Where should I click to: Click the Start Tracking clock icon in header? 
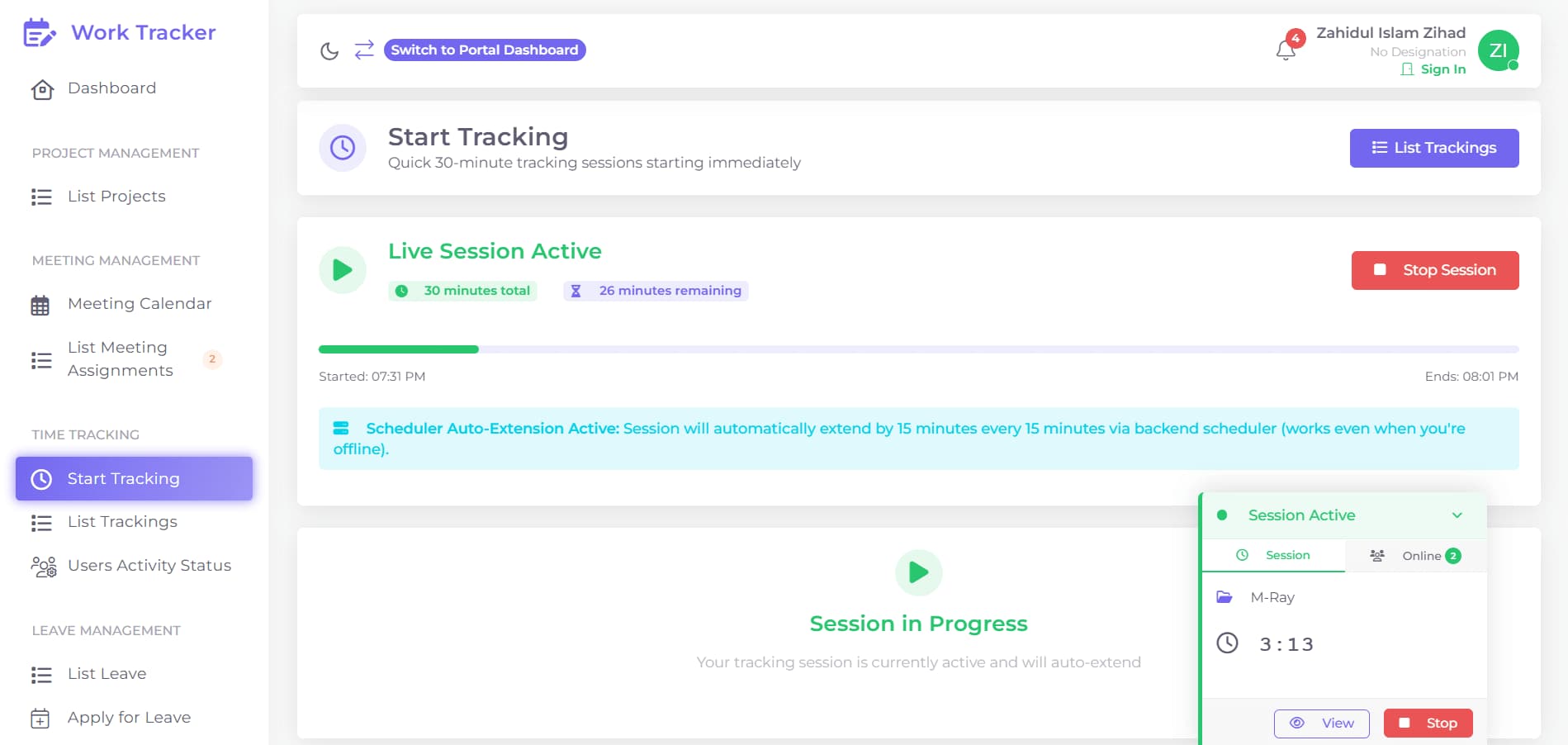point(343,148)
